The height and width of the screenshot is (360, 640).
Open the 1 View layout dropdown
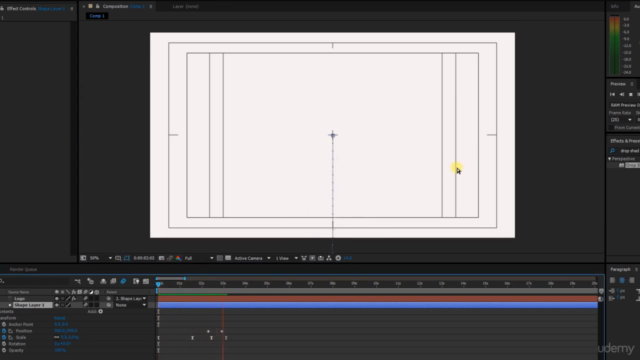pyautogui.click(x=286, y=258)
